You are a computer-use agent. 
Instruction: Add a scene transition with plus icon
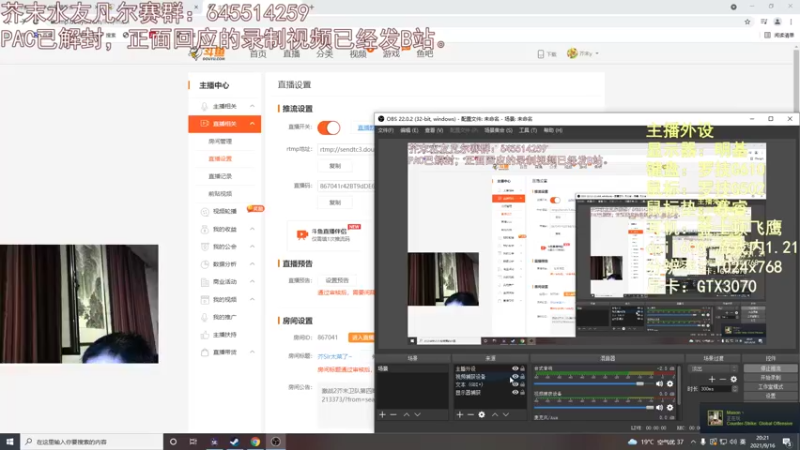coord(712,379)
